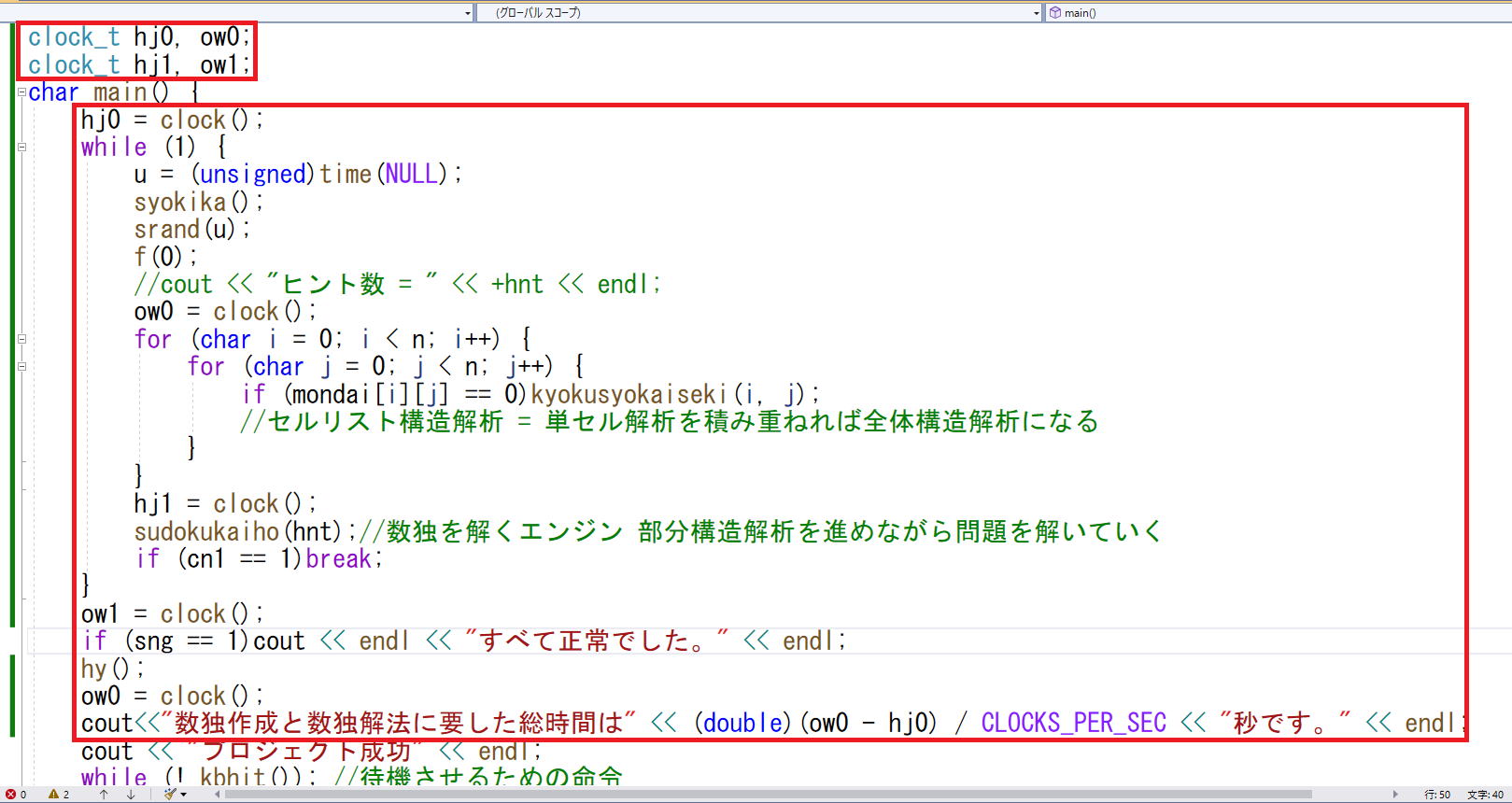Collapse the inner for loop over j
This screenshot has height=803, width=1512.
pos(21,366)
